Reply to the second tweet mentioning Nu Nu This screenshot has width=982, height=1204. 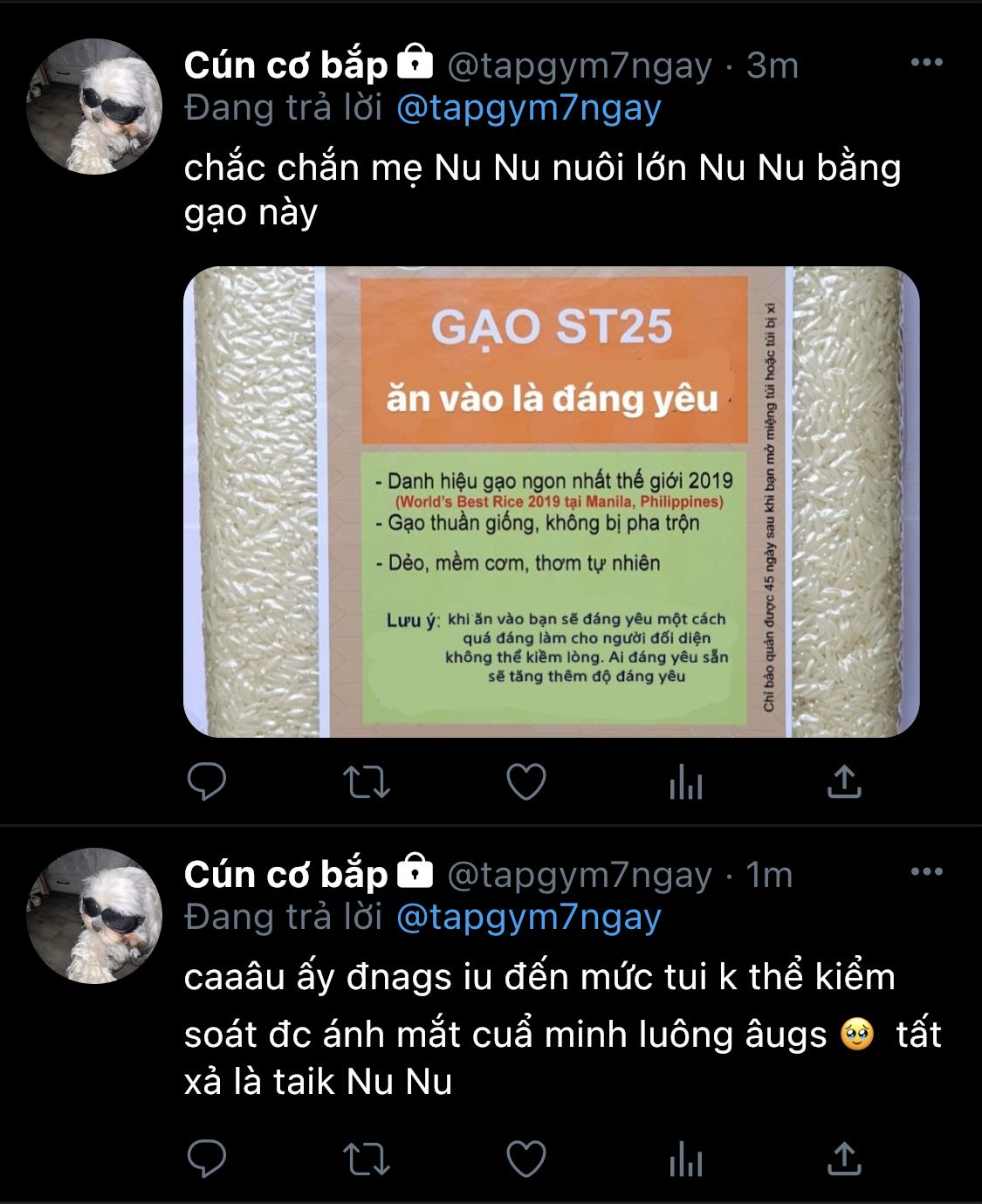pos(207,1159)
